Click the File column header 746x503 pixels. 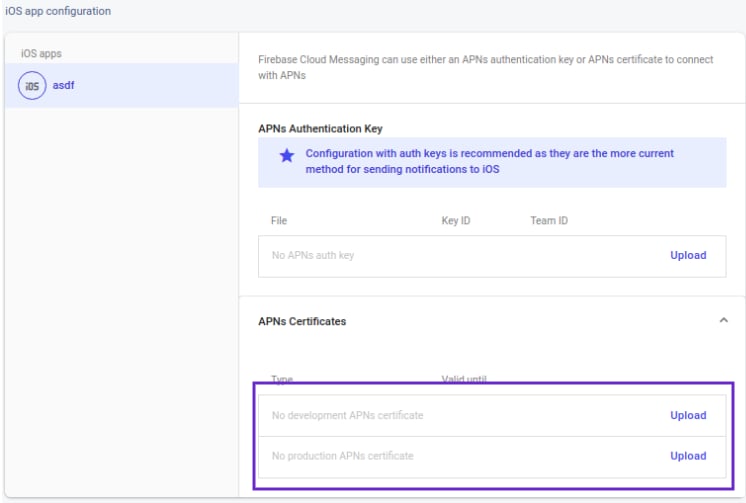(279, 220)
